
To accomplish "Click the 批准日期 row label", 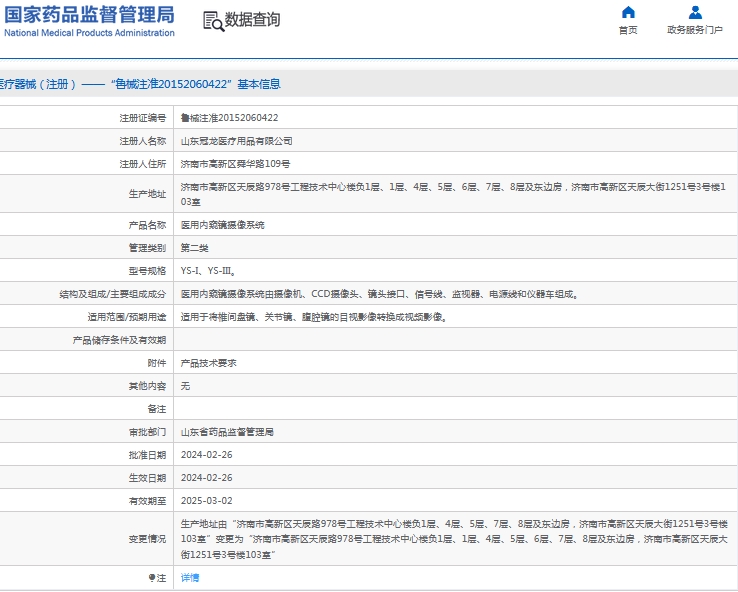I will click(x=147, y=455).
